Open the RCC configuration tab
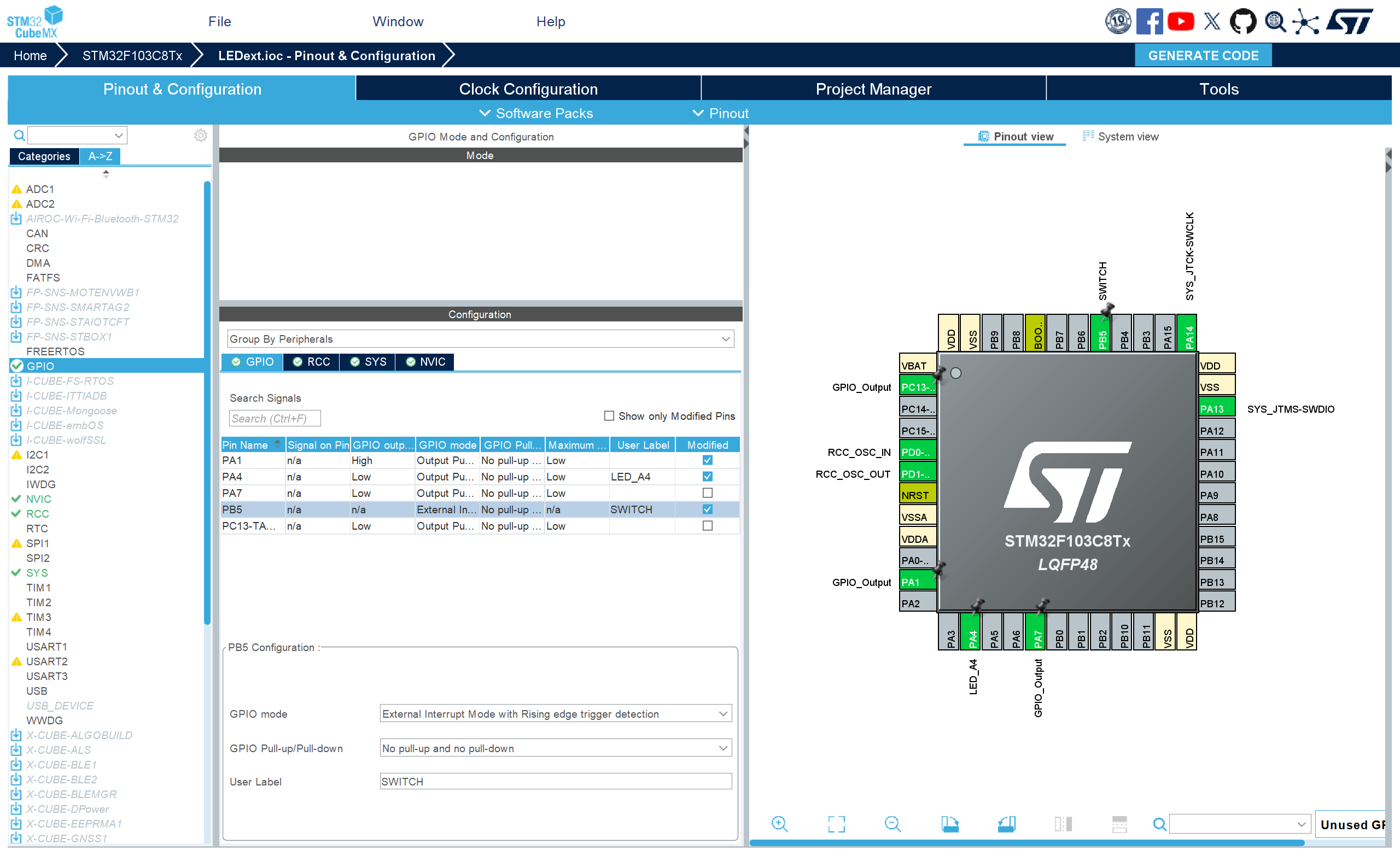This screenshot has height=856, width=1400. tap(311, 362)
